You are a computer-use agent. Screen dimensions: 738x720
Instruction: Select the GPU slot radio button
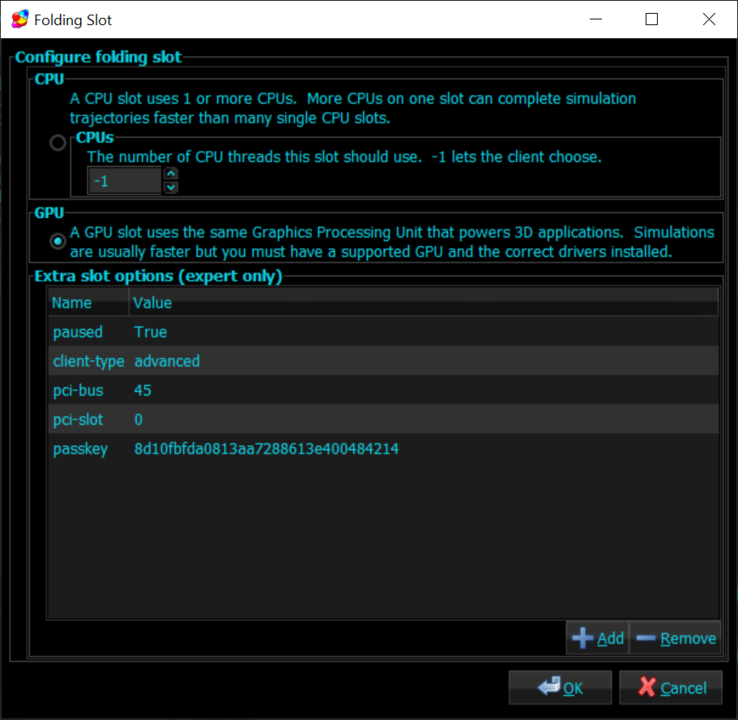click(58, 241)
